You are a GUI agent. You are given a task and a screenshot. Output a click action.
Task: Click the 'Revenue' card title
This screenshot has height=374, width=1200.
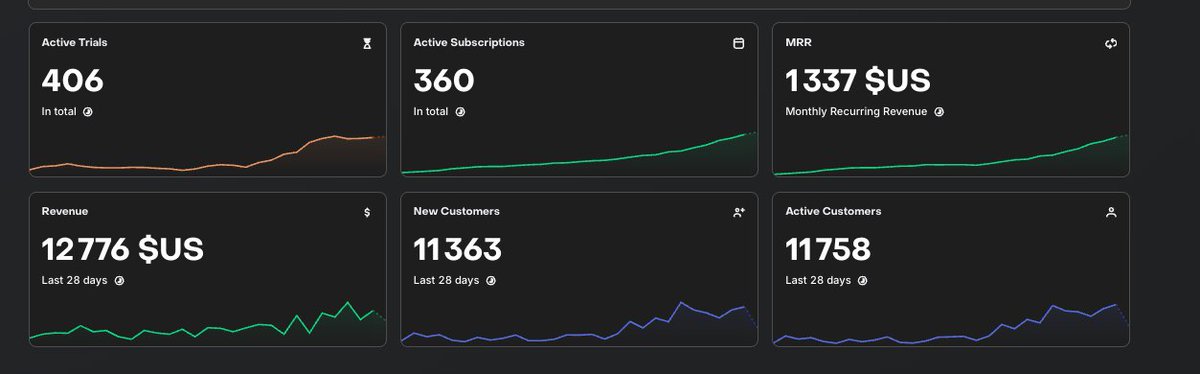tap(65, 212)
